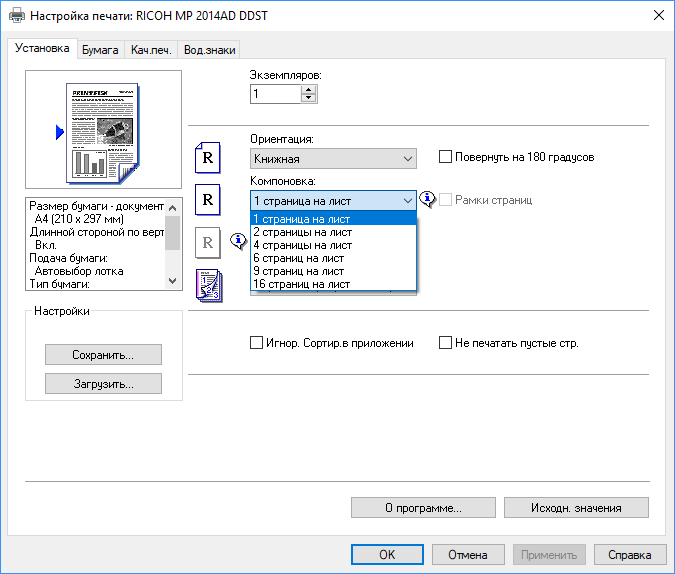Click the greyed-out page icon
Image resolution: width=675 pixels, height=574 pixels.
click(207, 241)
